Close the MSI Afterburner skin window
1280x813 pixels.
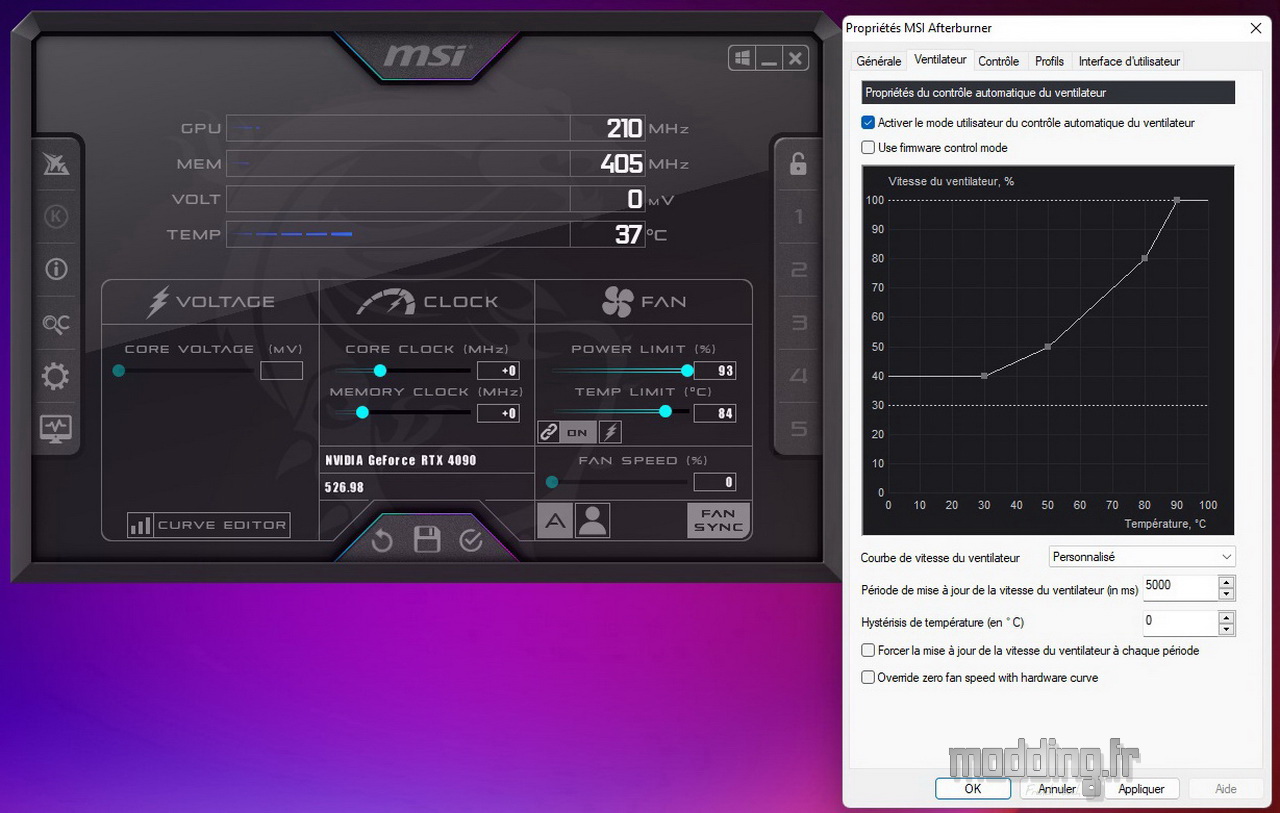[x=795, y=58]
